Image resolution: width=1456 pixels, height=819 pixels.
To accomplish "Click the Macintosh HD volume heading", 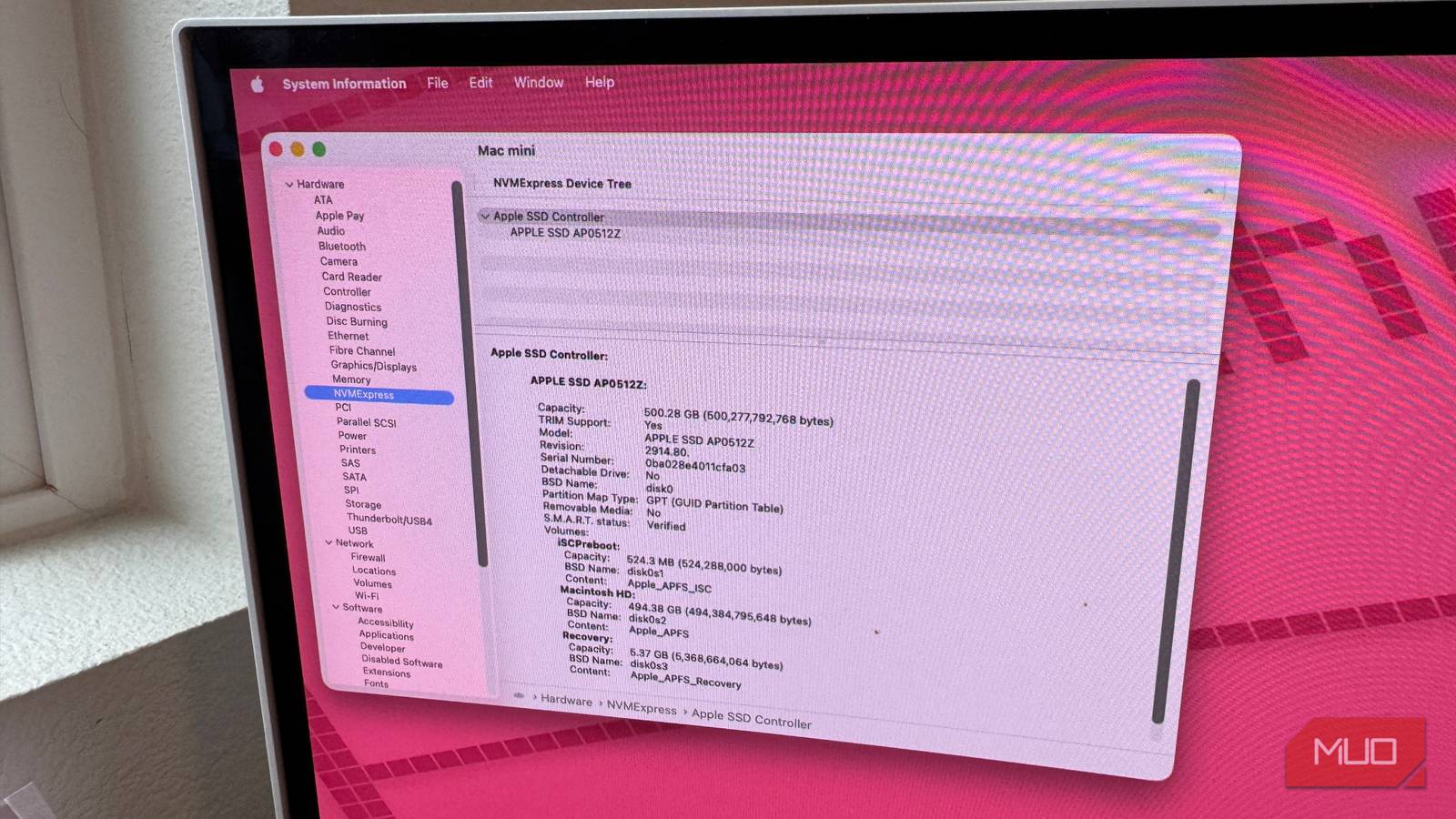I will pyautogui.click(x=597, y=592).
